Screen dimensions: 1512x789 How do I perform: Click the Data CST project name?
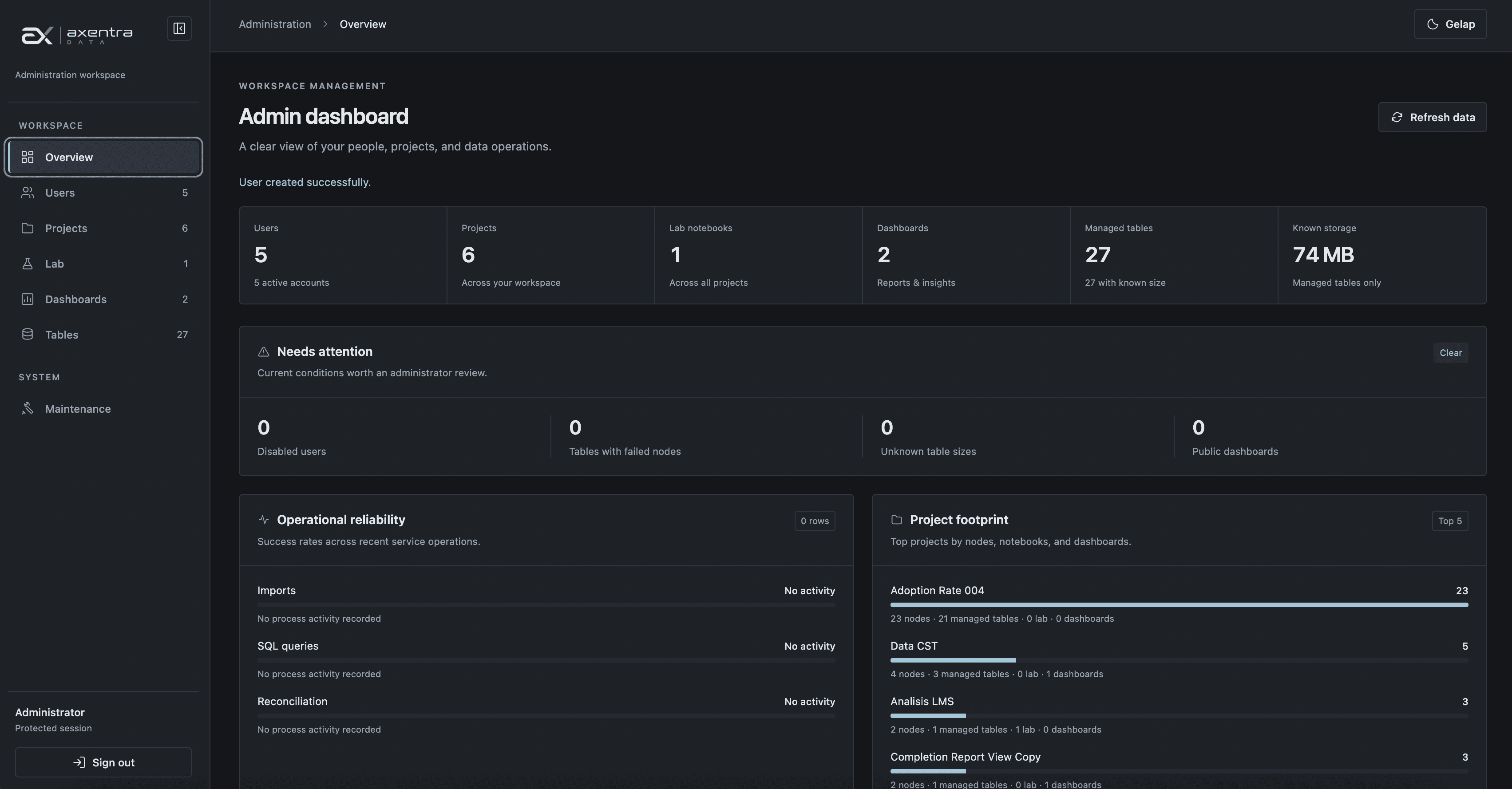[914, 646]
